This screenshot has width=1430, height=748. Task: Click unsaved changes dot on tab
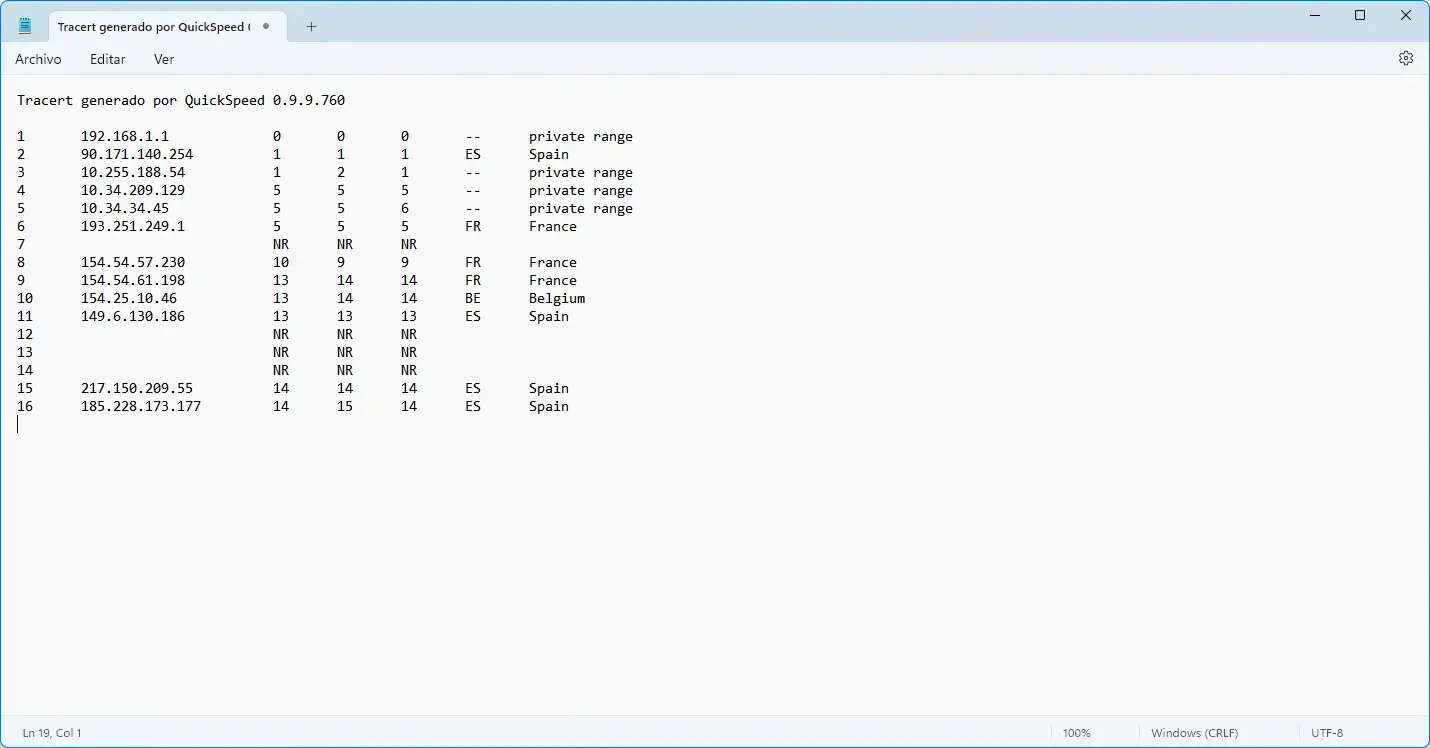click(x=266, y=27)
